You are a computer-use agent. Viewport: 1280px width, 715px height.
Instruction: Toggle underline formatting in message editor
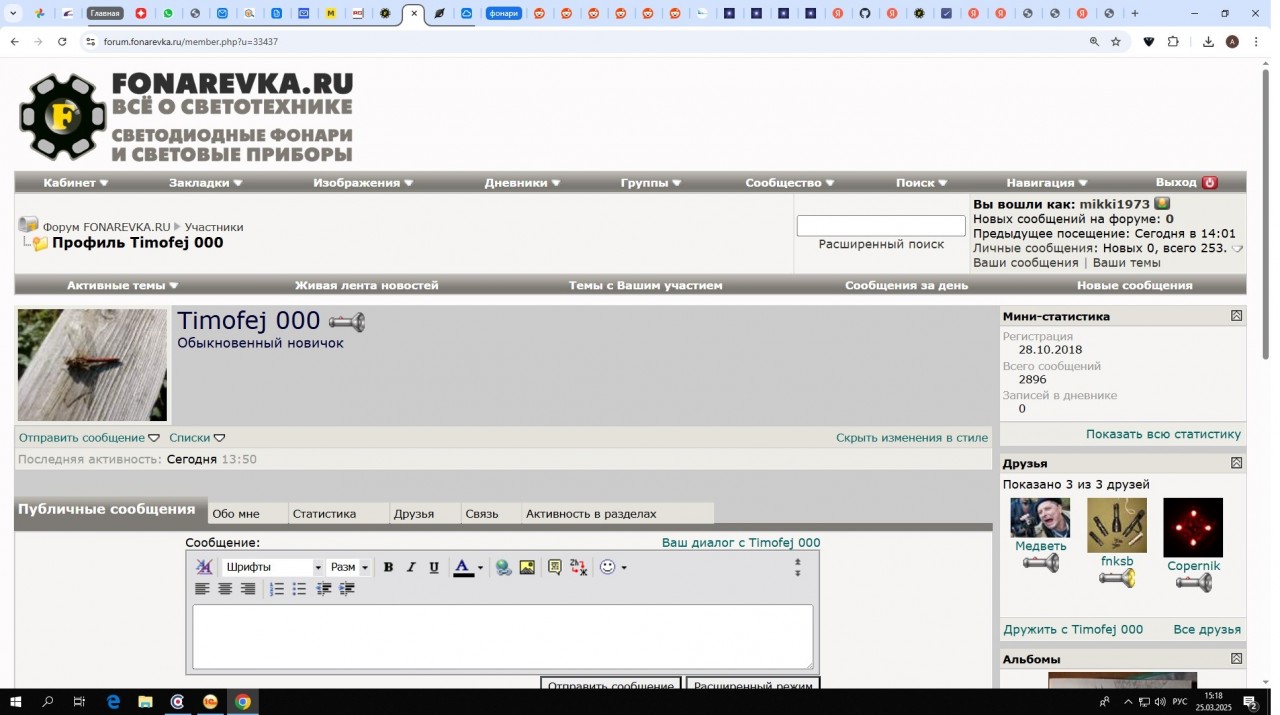coord(434,567)
